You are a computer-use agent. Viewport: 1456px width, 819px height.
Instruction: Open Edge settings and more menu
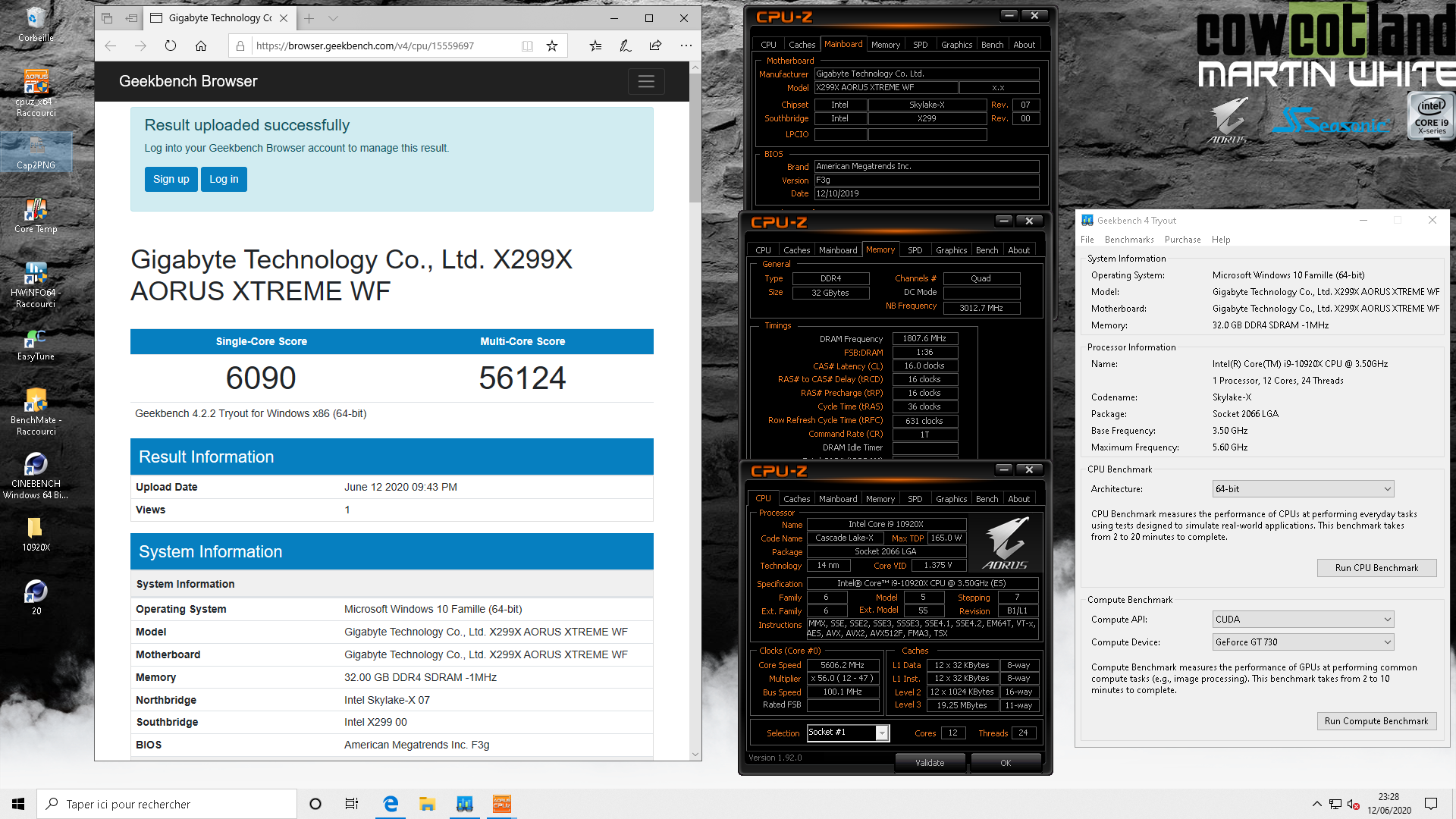686,46
